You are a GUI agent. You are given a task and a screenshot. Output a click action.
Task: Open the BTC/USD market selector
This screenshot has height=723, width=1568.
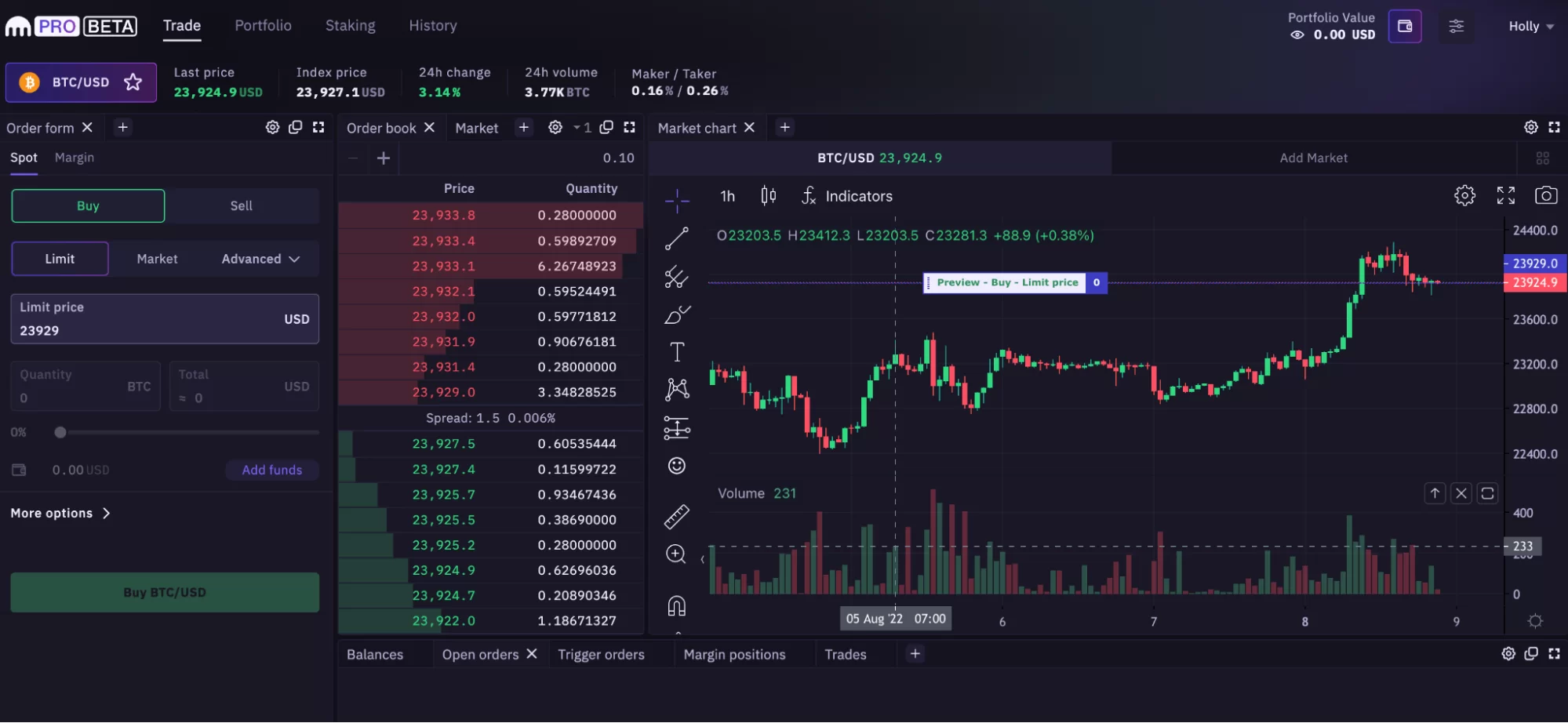[x=81, y=82]
